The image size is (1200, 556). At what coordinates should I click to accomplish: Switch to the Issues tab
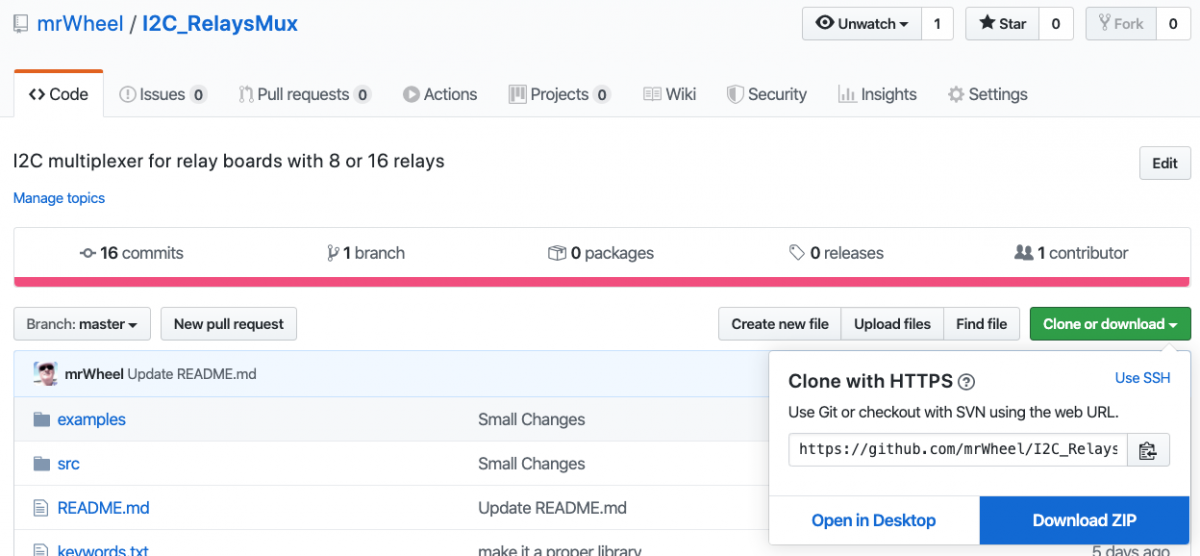click(x=163, y=94)
